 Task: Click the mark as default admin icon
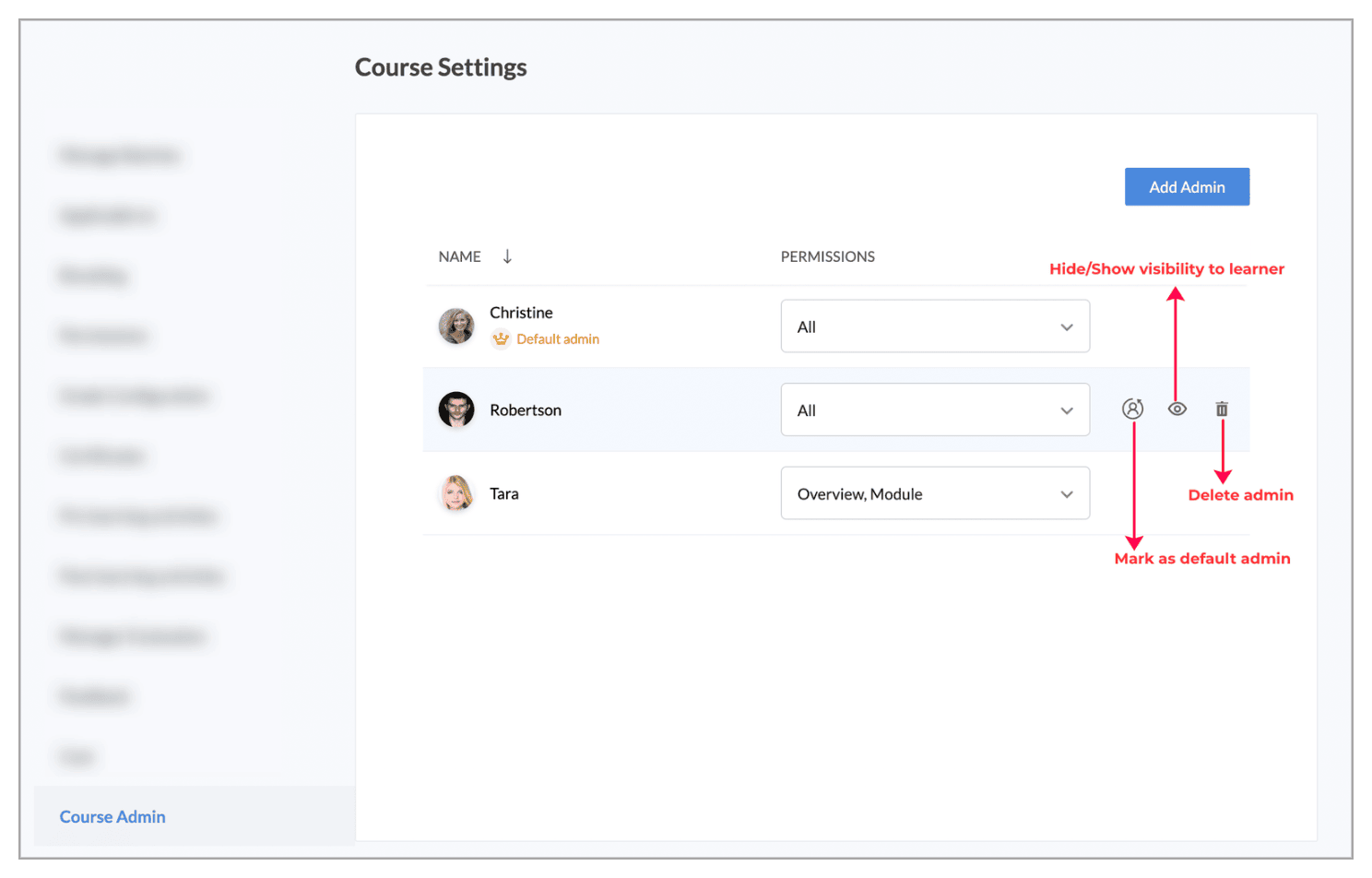1132,409
